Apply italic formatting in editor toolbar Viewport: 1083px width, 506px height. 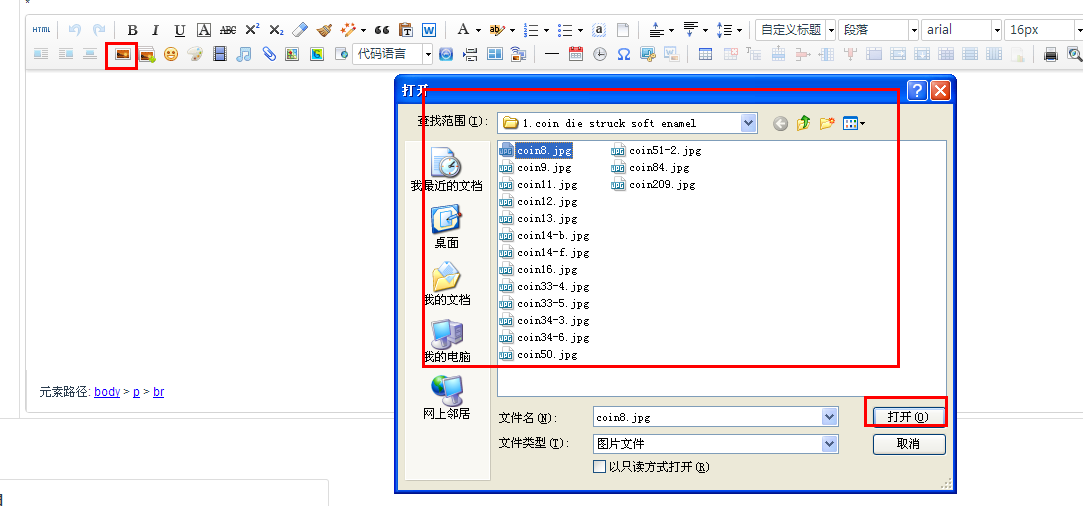click(x=155, y=30)
